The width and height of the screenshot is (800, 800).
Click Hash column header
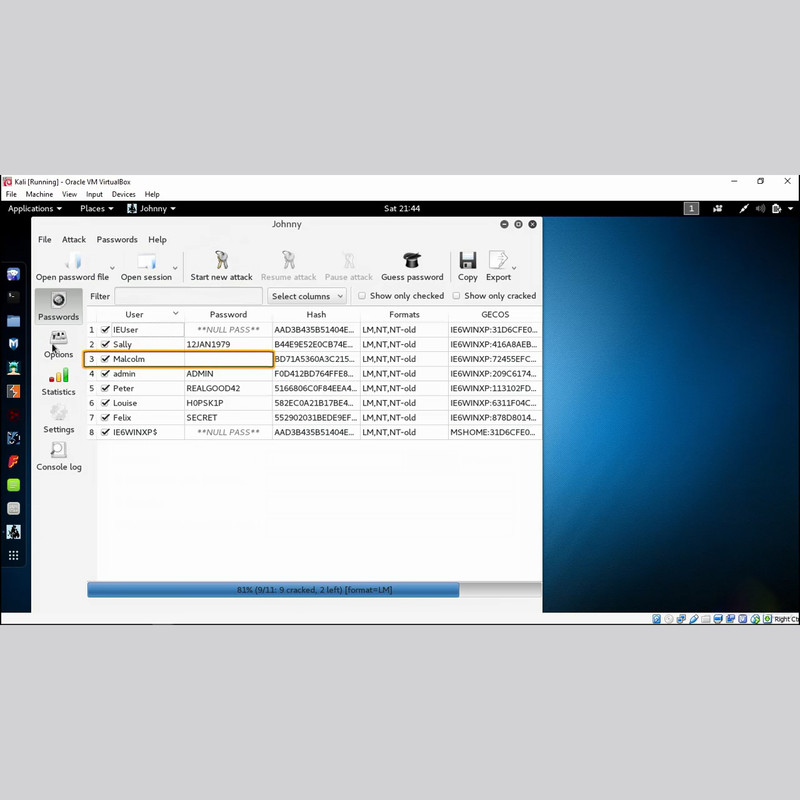[316, 314]
